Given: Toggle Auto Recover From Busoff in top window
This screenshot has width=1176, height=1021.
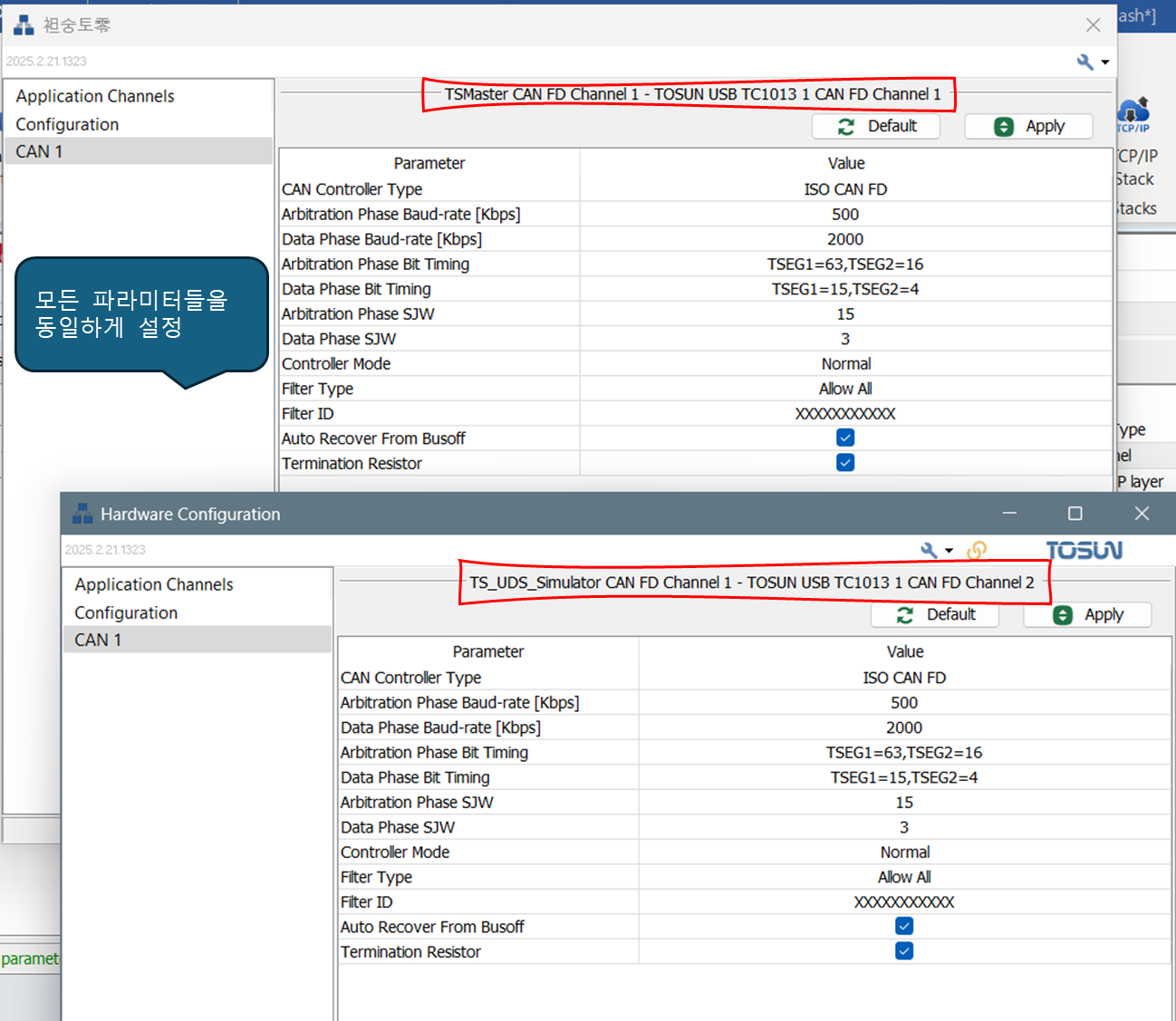Looking at the screenshot, I should click(845, 438).
